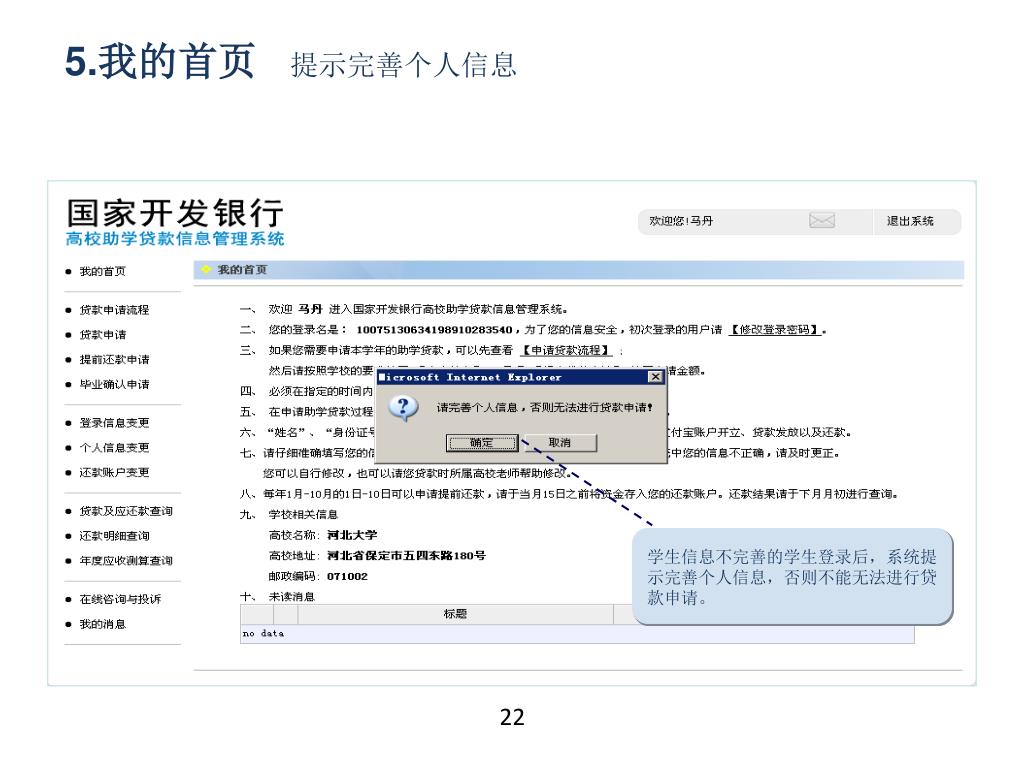The width and height of the screenshot is (1024, 768).
Task: Open 我的消息 menu item
Action: [x=103, y=624]
